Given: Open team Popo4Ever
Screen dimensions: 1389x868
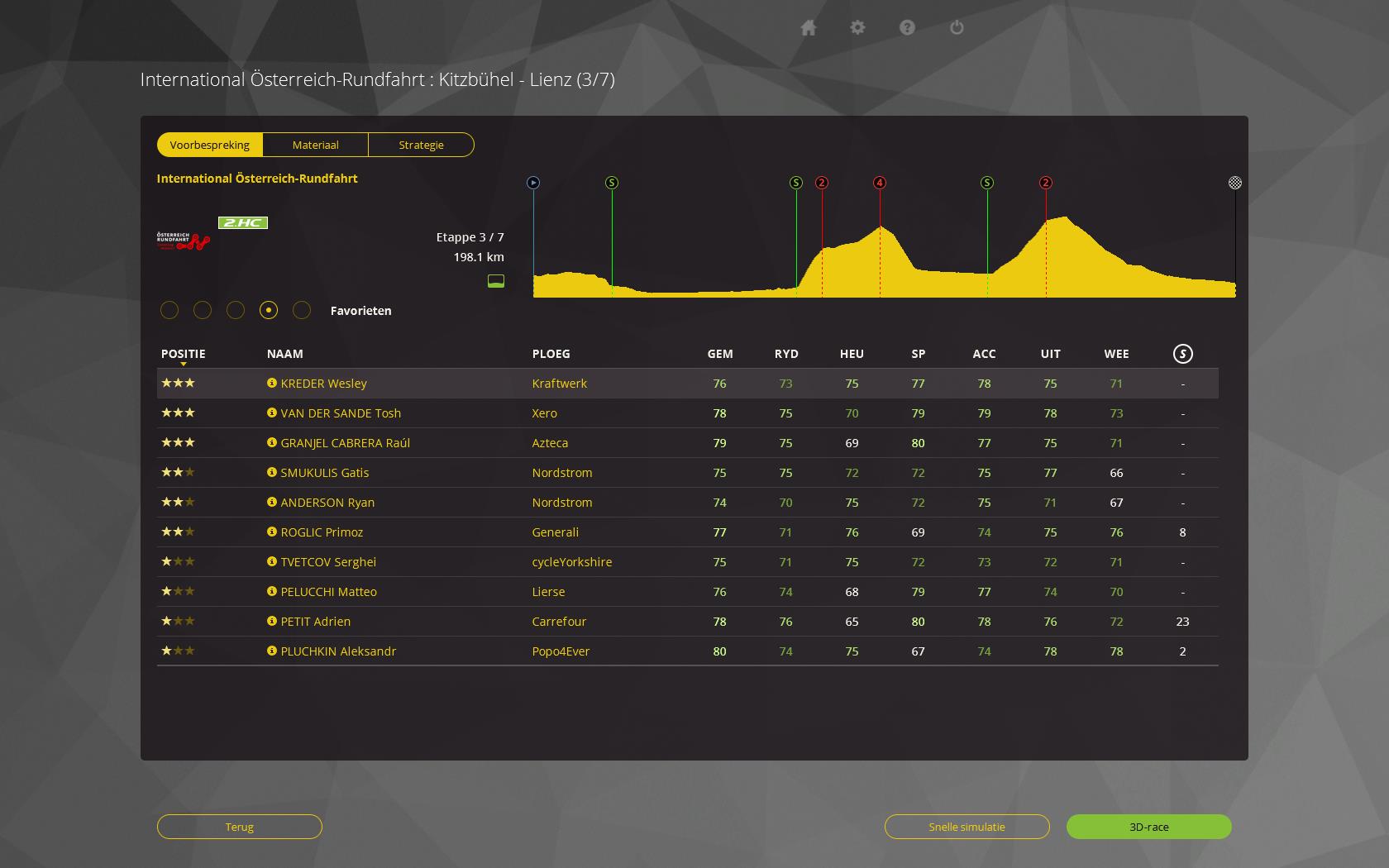Looking at the screenshot, I should [561, 651].
